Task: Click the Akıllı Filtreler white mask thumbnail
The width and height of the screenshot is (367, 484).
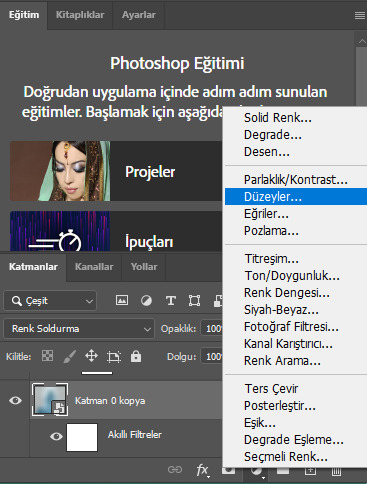Action: tap(82, 437)
